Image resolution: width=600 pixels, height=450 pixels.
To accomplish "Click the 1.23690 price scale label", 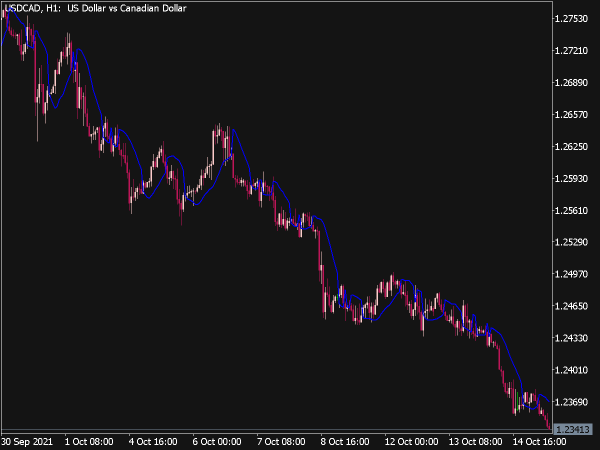I will click(x=571, y=402).
